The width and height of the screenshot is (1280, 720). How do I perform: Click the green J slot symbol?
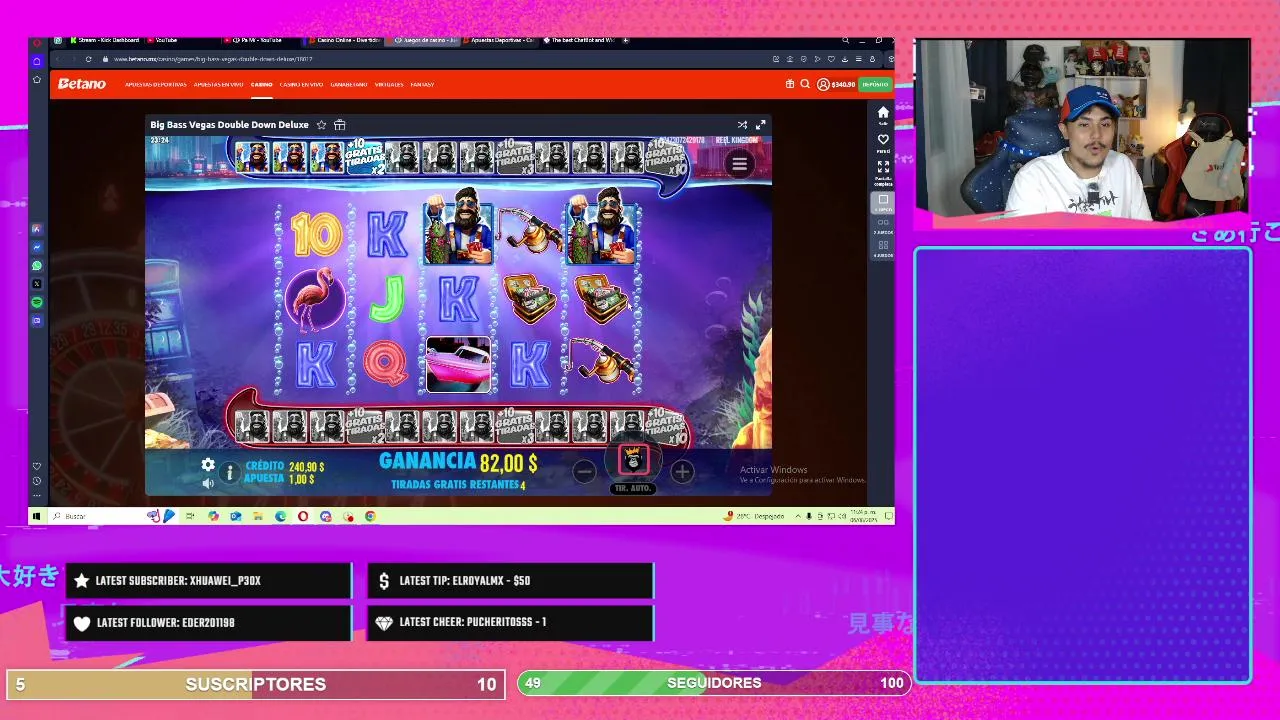click(386, 299)
